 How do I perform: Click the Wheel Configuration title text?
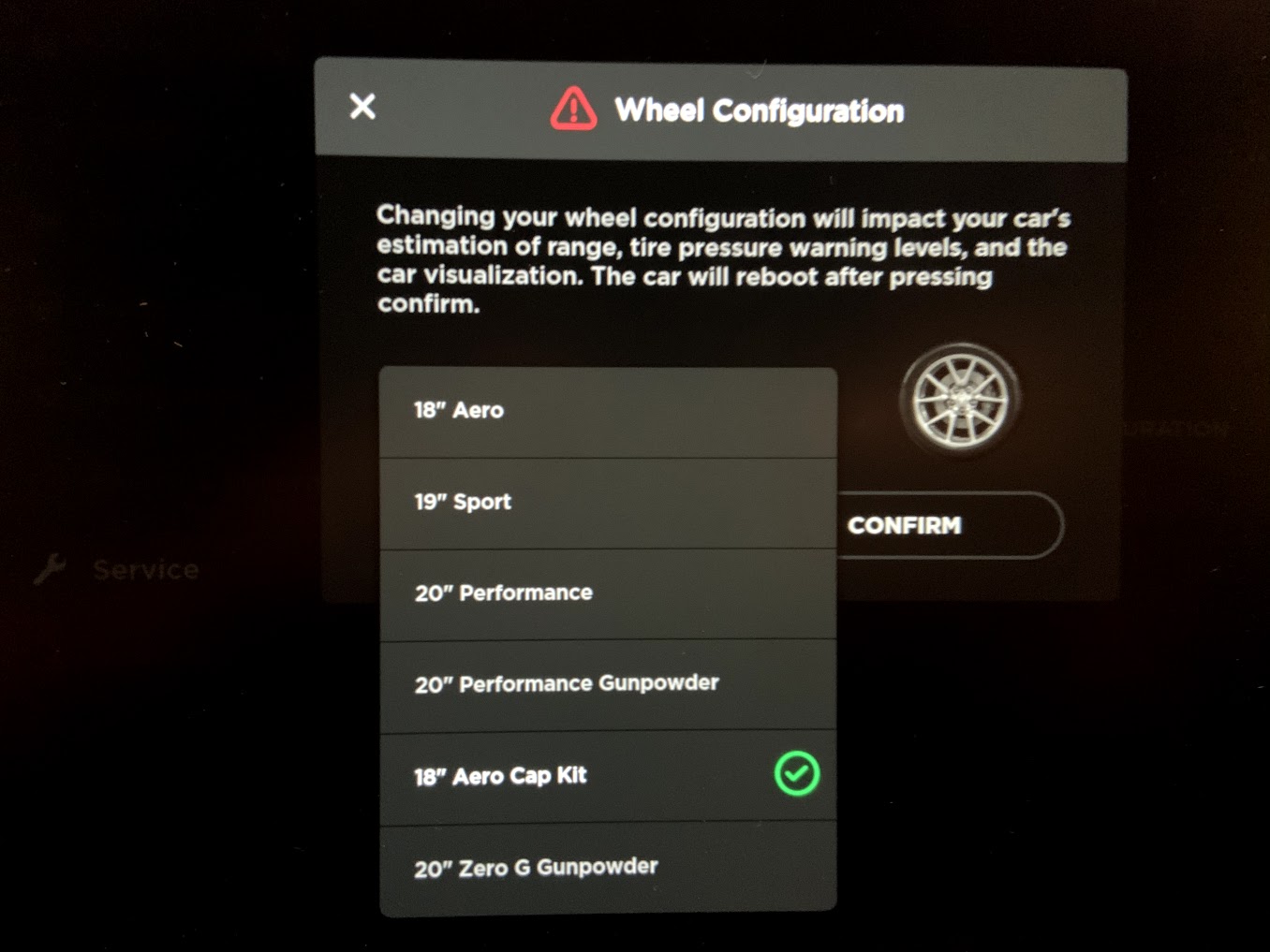[759, 111]
